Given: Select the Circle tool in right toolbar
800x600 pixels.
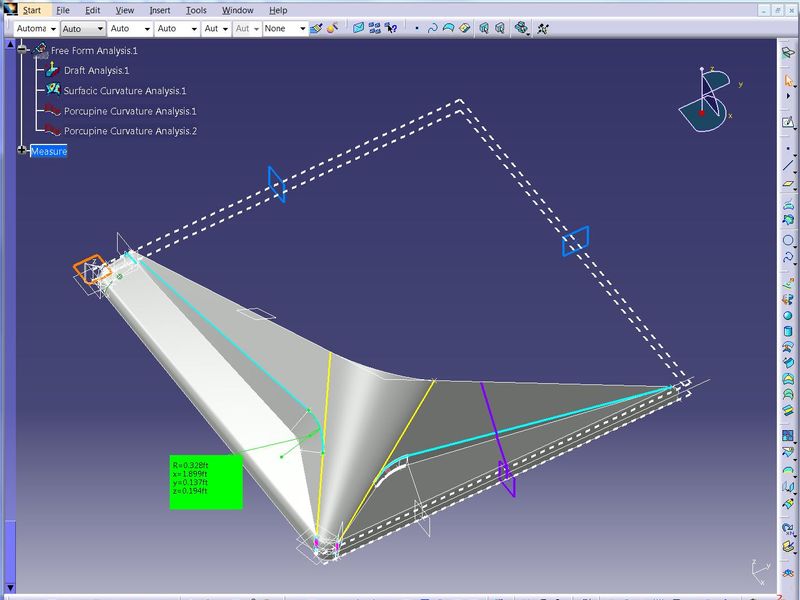Looking at the screenshot, I should (x=788, y=240).
